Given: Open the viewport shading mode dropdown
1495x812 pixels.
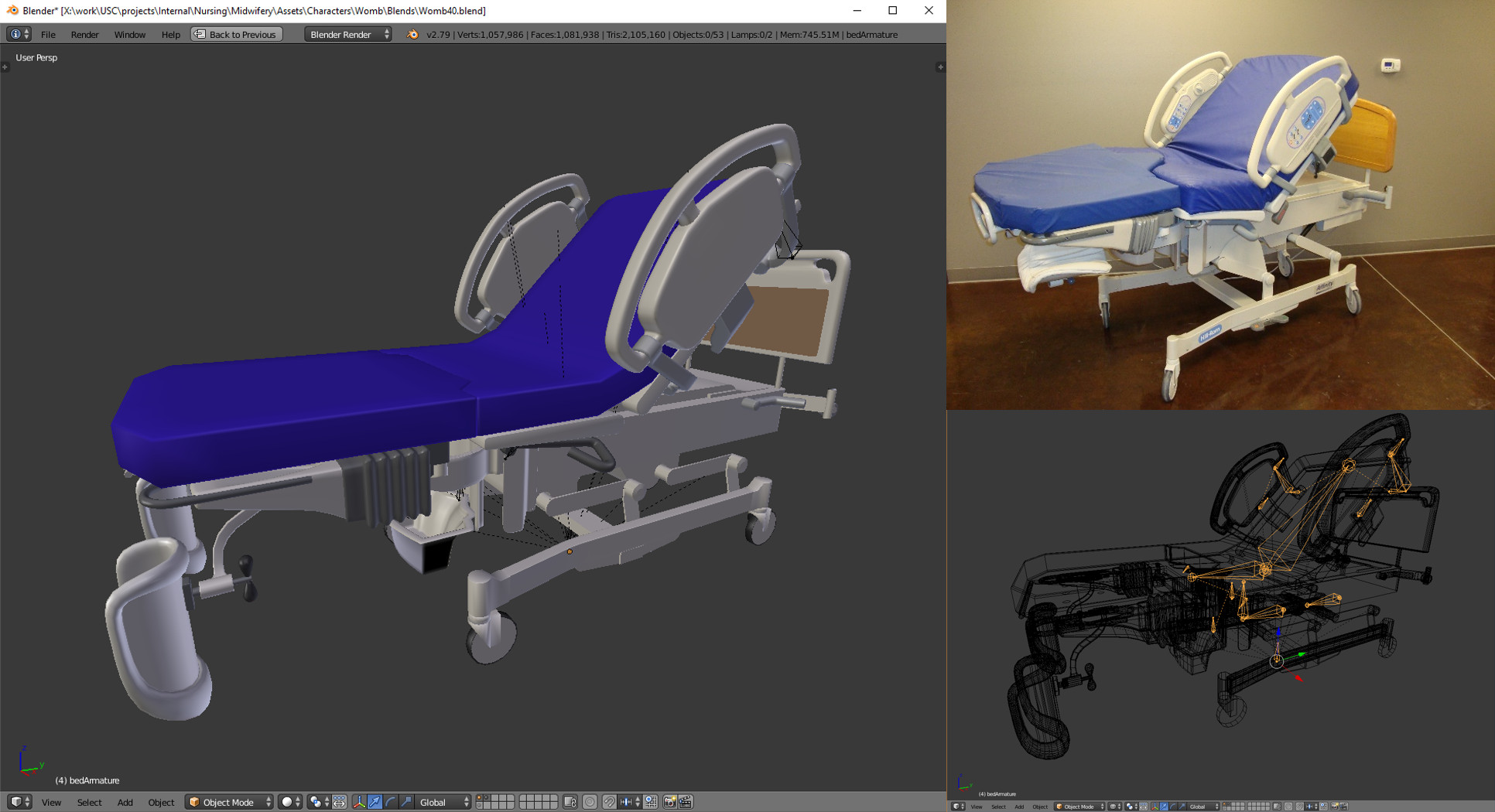Looking at the screenshot, I should pos(290,802).
